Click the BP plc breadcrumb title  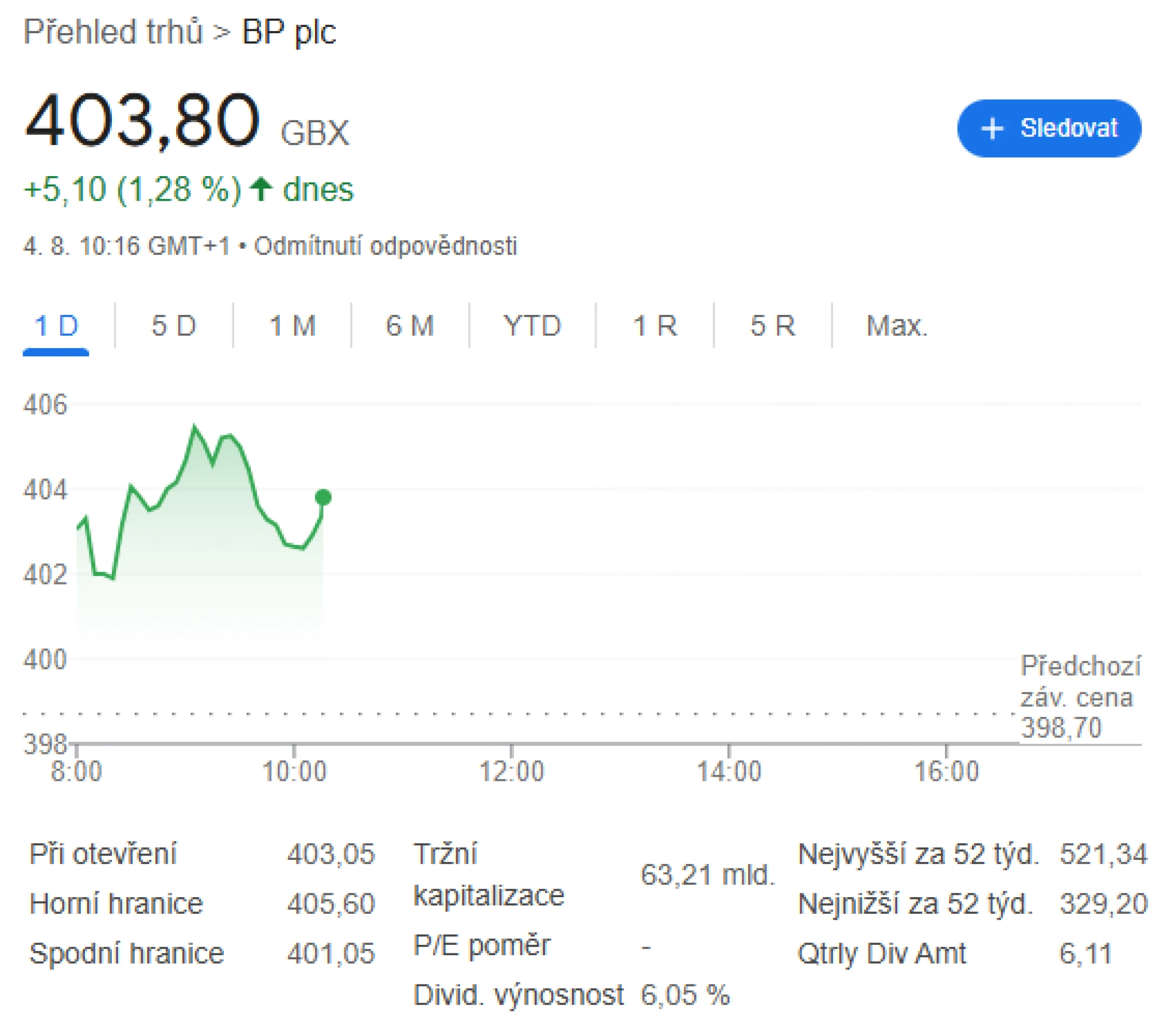[289, 32]
